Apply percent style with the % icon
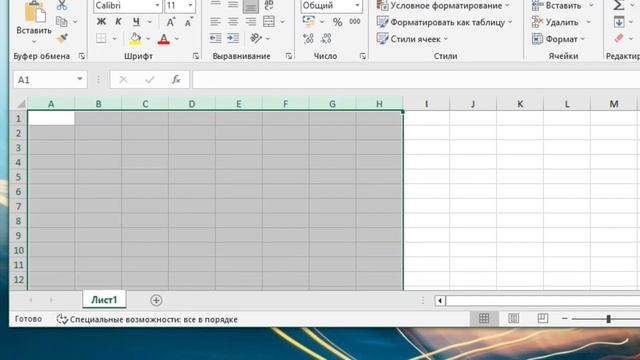This screenshot has width=640, height=360. point(337,22)
